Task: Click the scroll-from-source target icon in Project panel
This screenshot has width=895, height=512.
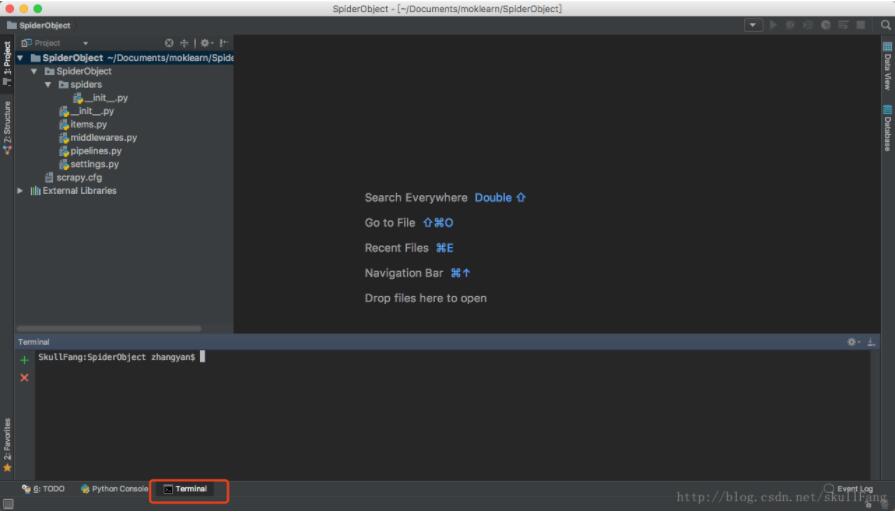Action: click(169, 43)
